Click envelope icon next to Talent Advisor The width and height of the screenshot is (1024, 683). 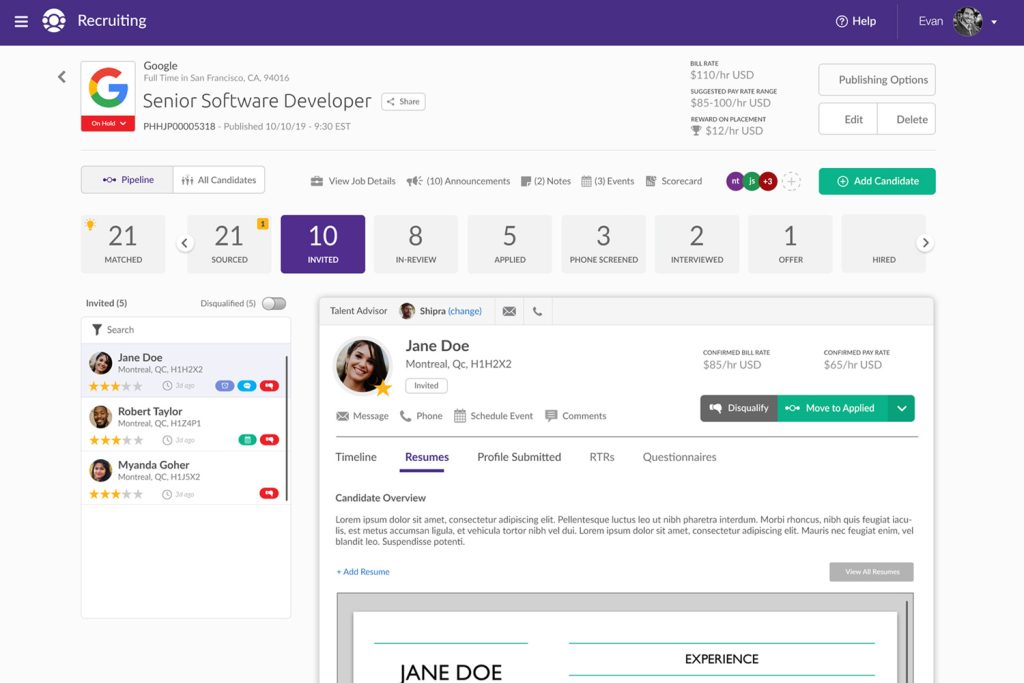(509, 311)
